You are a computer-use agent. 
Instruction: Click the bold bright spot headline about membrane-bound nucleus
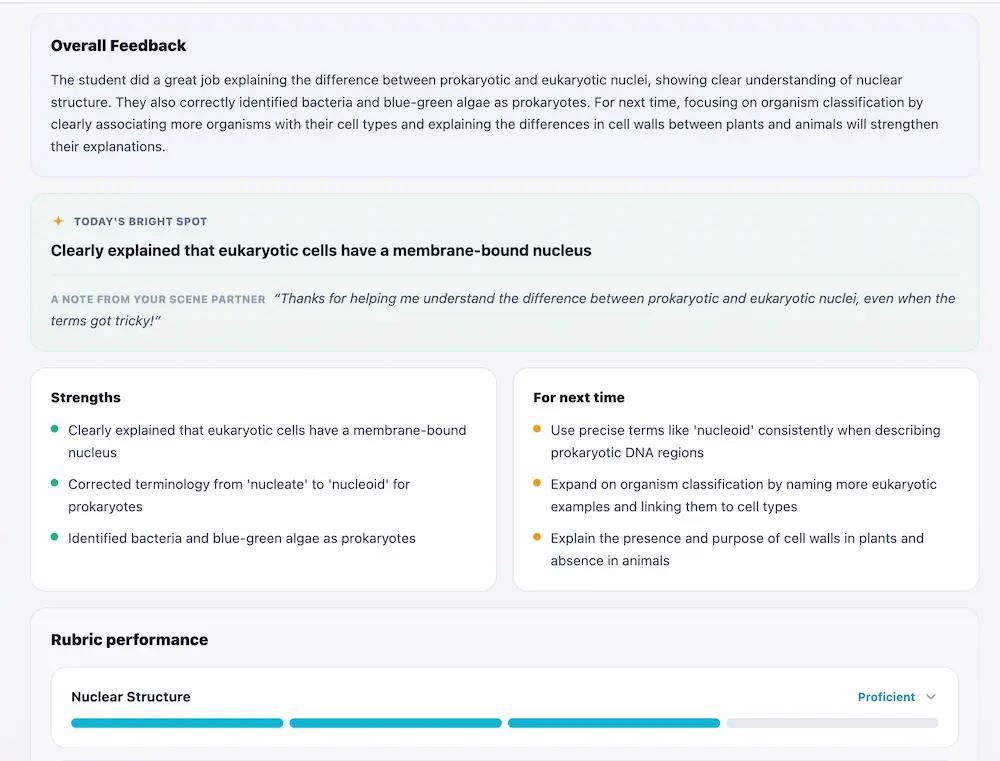[321, 251]
